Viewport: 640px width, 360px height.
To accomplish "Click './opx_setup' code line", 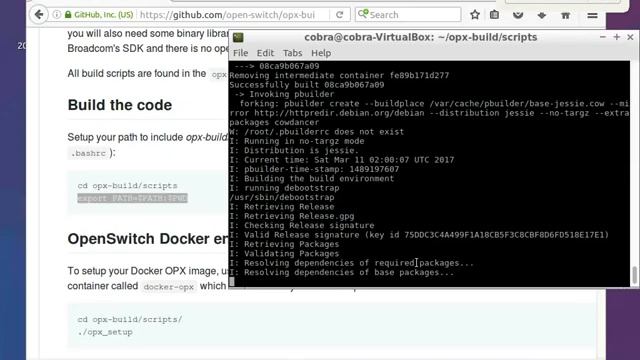I will point(105,332).
